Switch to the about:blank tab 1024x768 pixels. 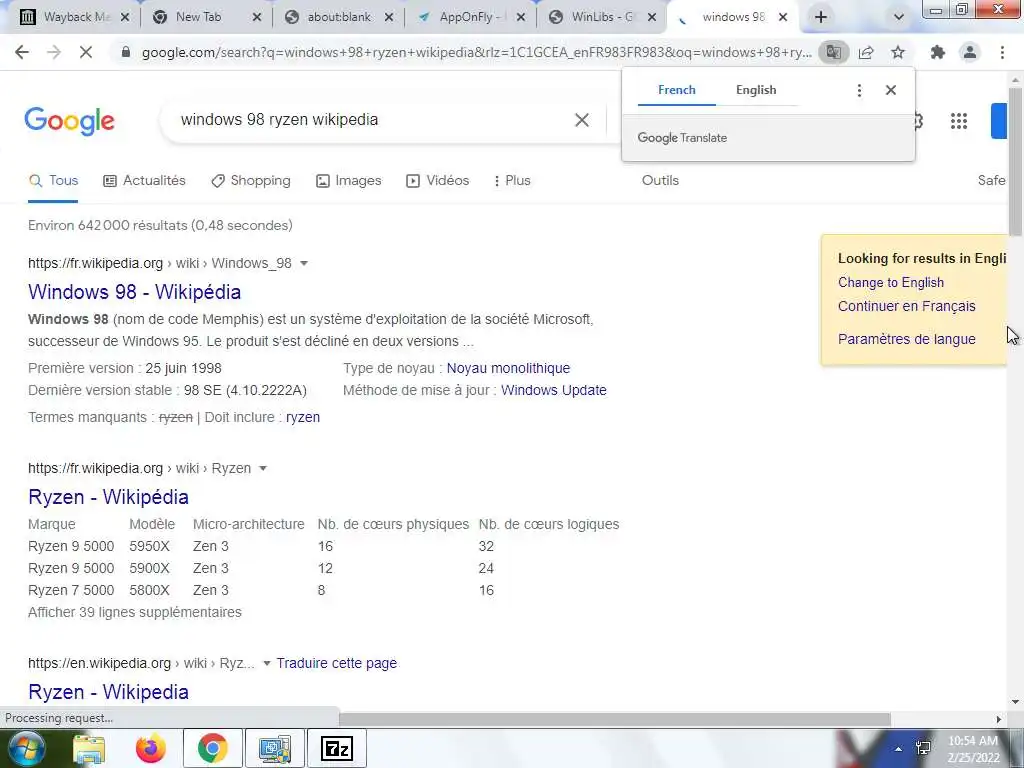339,18
